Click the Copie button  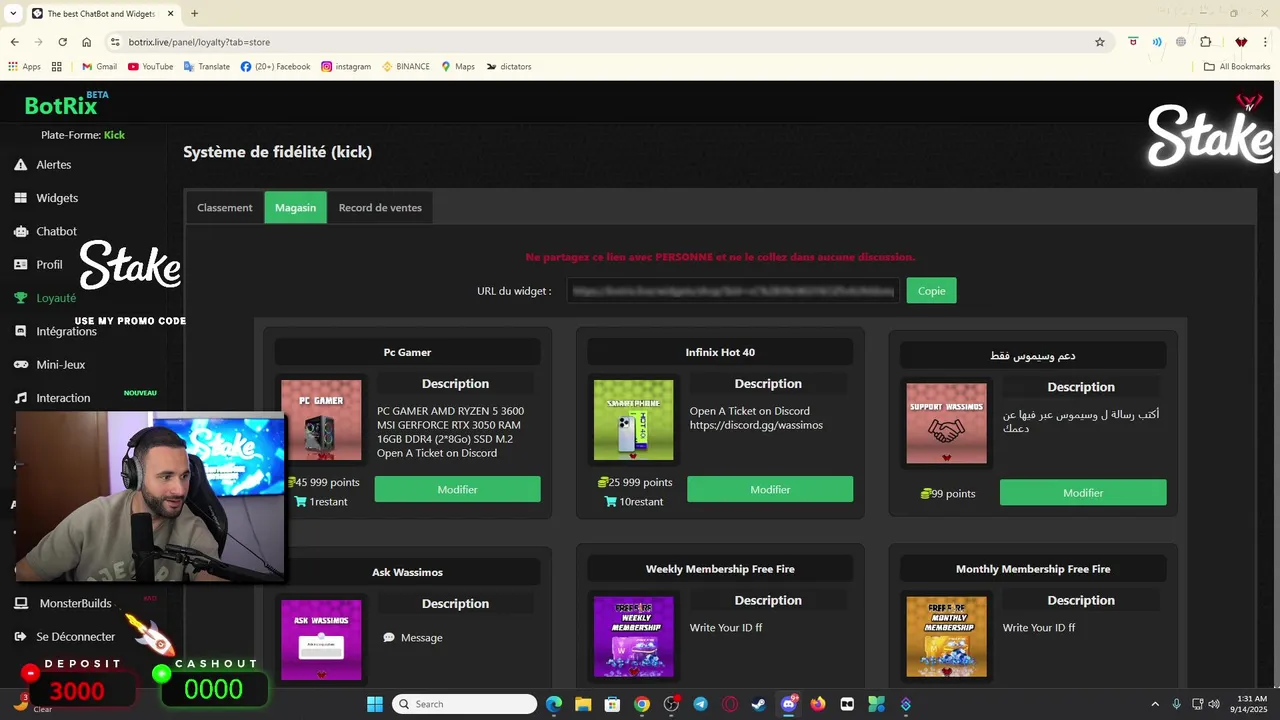tap(932, 291)
